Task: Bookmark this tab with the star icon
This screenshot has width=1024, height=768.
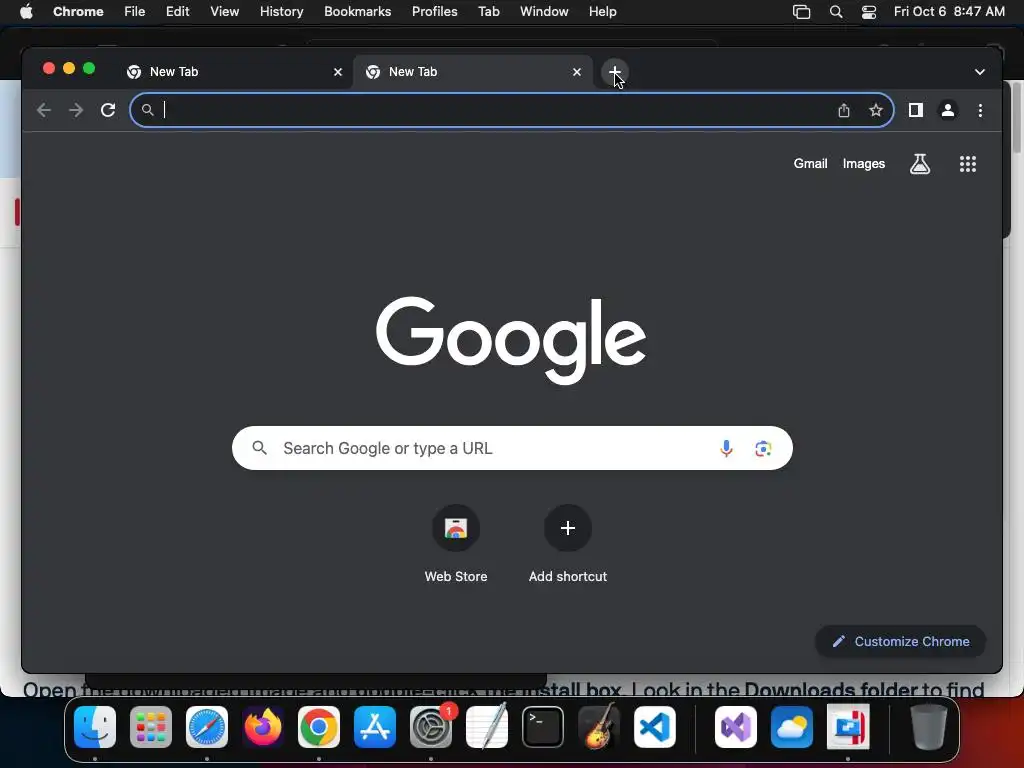Action: click(876, 110)
